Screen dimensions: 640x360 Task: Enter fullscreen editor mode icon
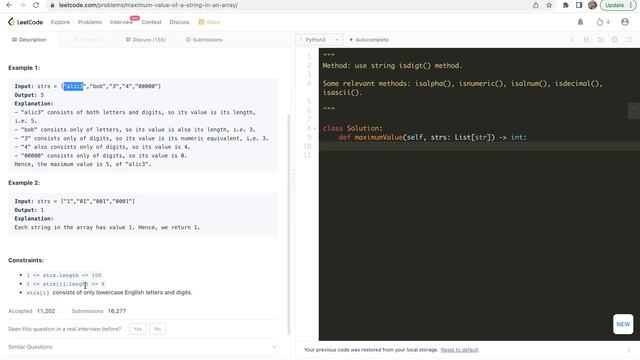629,40
